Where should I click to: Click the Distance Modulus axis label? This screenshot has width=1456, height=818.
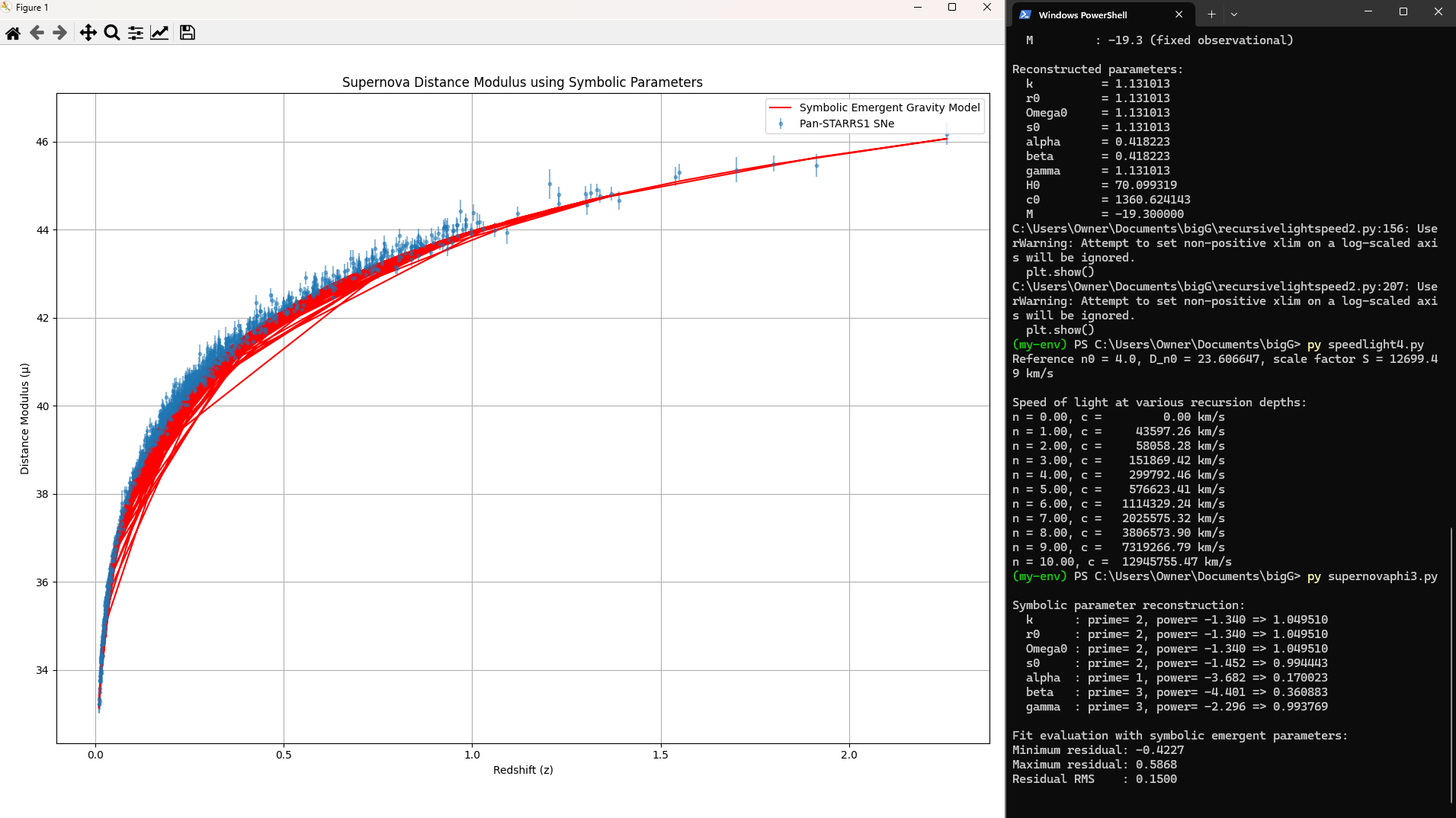click(x=24, y=419)
